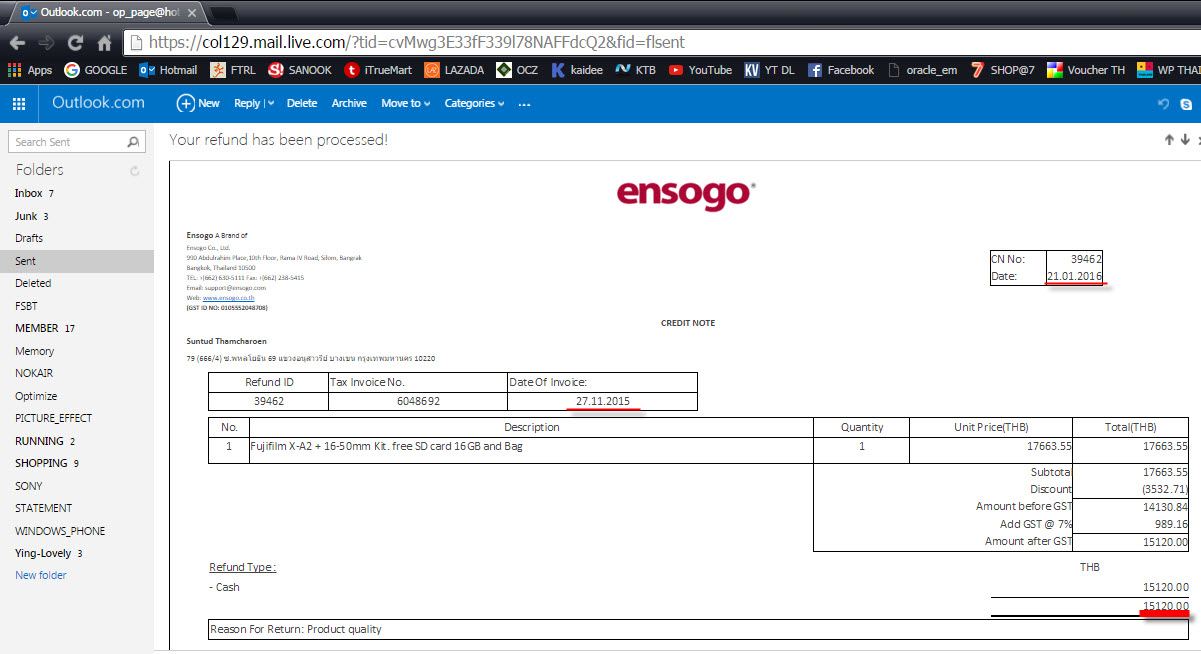Viewport: 1201px width, 654px height.
Task: Open the SHOP@7 bookmark
Action: pos(1003,70)
